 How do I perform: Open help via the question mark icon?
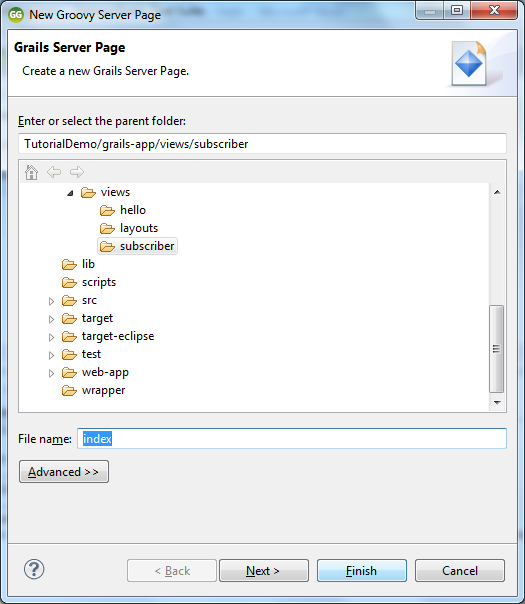coord(34,569)
